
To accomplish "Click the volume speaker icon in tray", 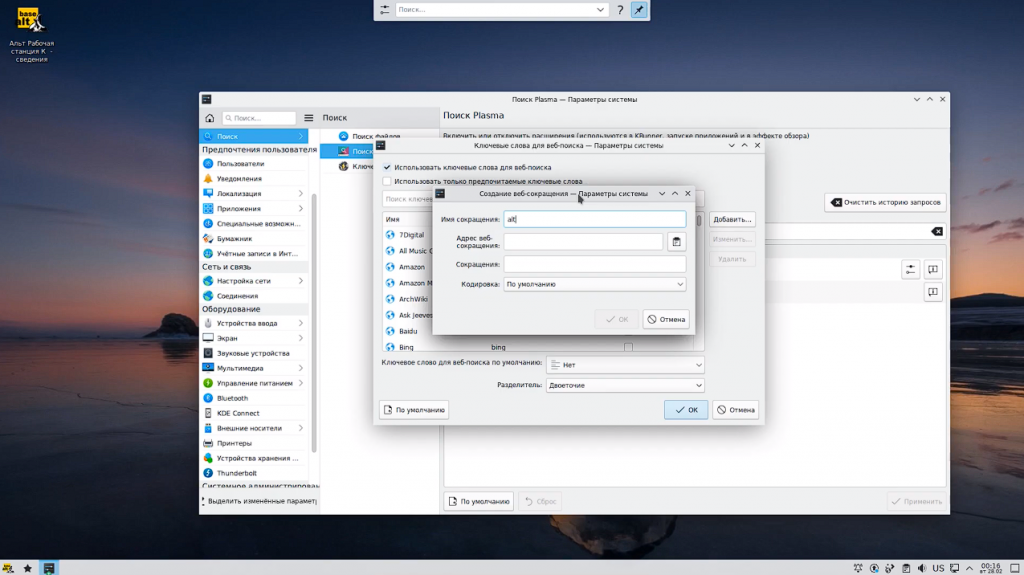I will [921, 568].
